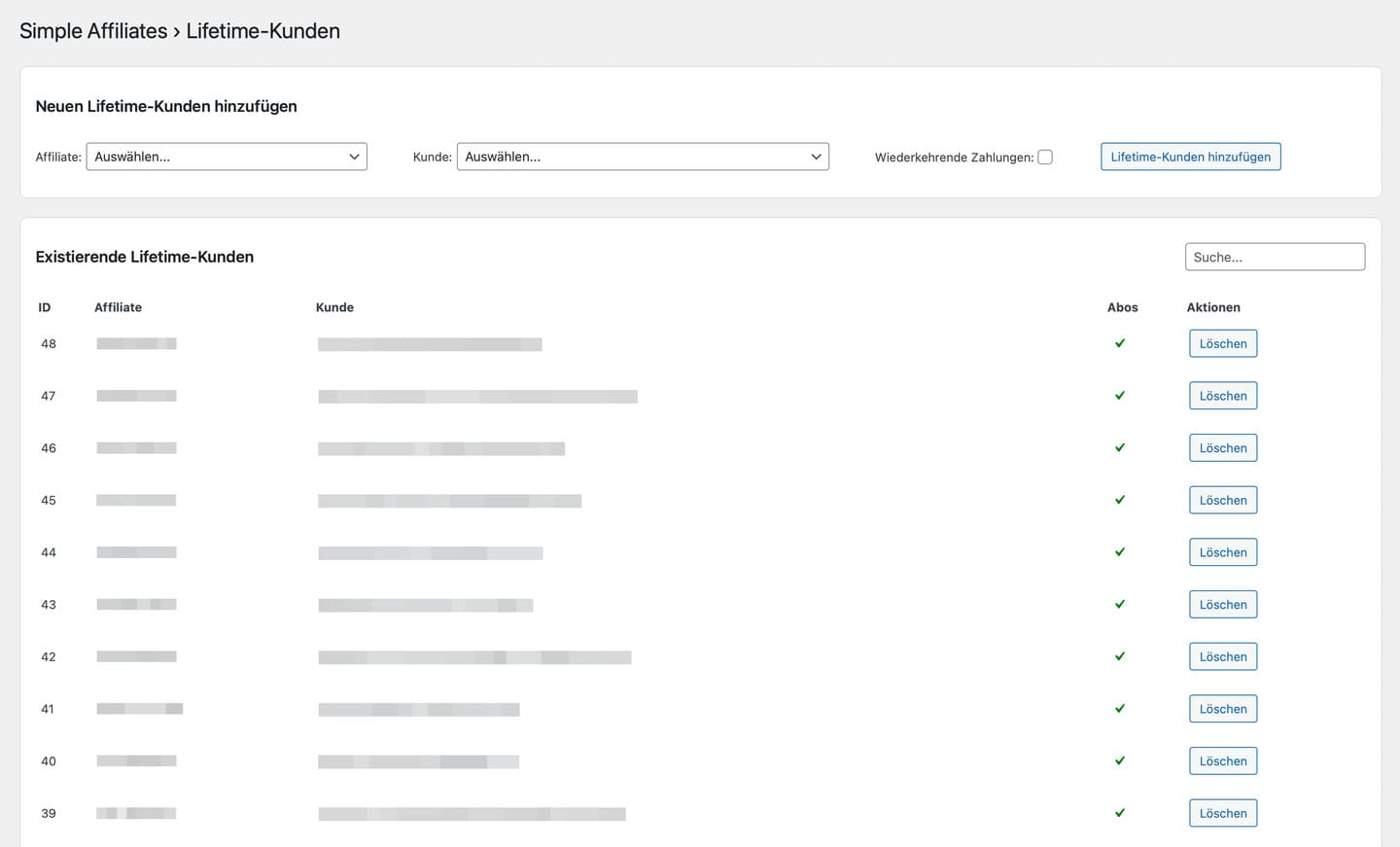Click the green Abos checkmark in row 46
This screenshot has height=847, width=1400.
pyautogui.click(x=1120, y=447)
